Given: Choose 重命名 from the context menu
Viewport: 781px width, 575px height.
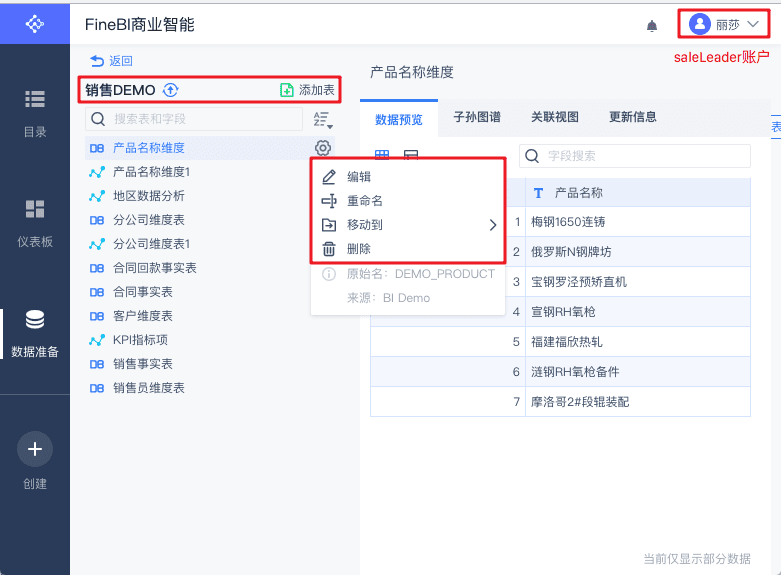Looking at the screenshot, I should (x=408, y=201).
